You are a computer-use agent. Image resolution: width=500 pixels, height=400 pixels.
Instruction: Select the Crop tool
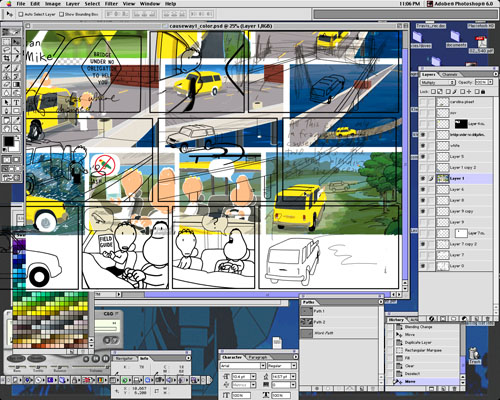point(6,58)
